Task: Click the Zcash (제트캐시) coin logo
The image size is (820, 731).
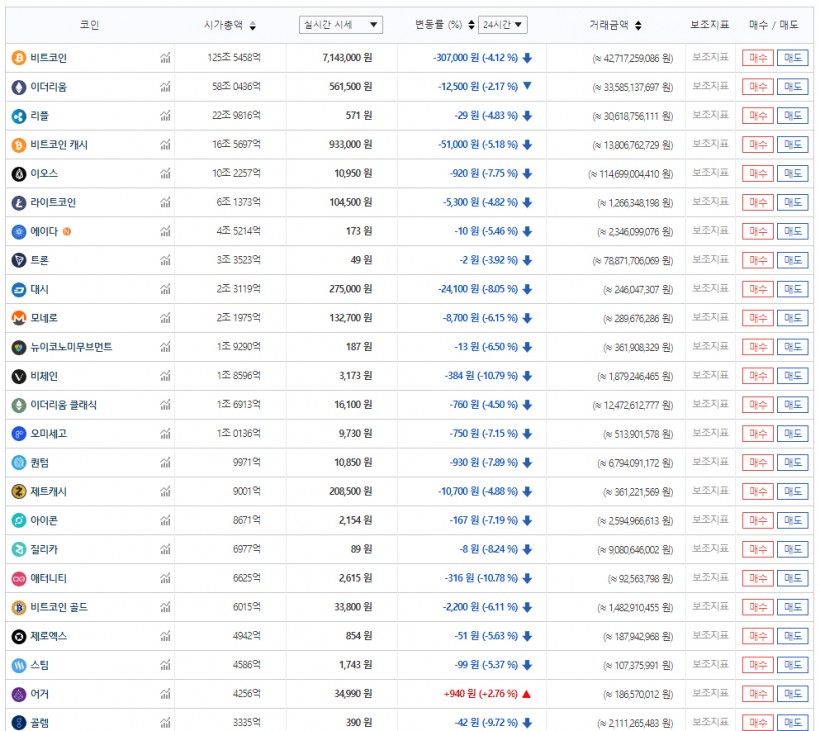Action: [19, 492]
